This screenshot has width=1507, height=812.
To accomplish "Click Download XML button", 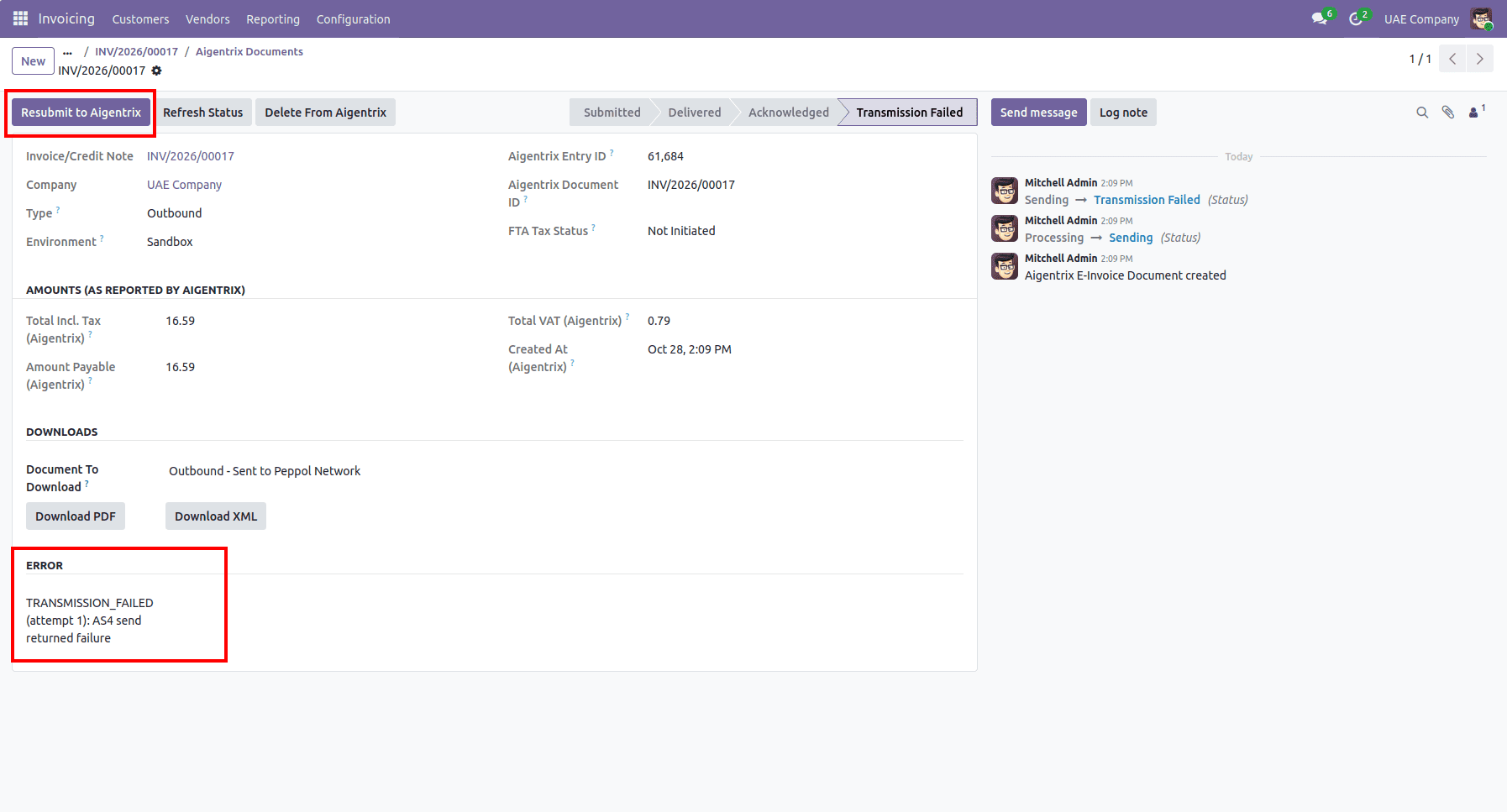I will pos(216,516).
